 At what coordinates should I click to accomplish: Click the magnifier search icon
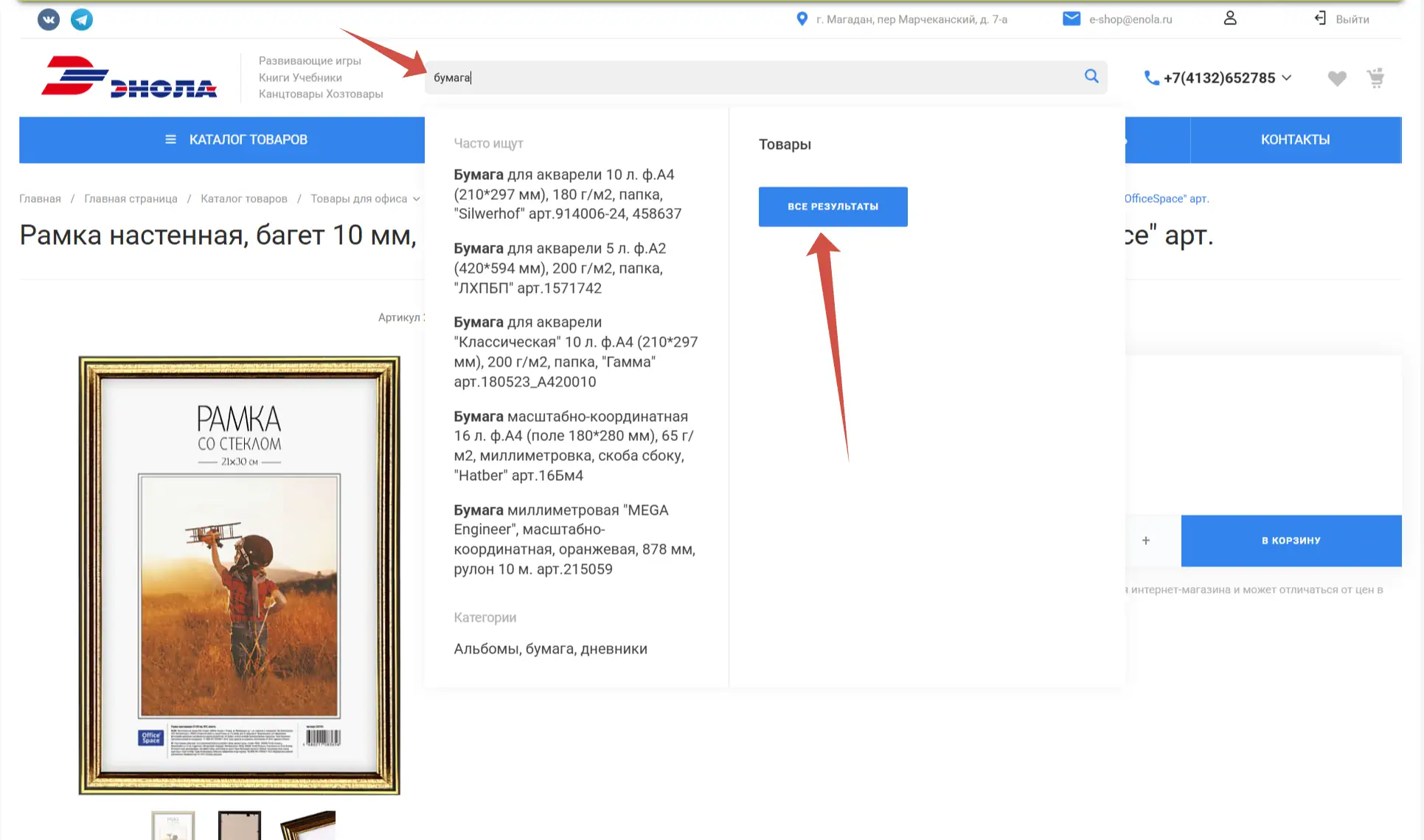[x=1091, y=77]
